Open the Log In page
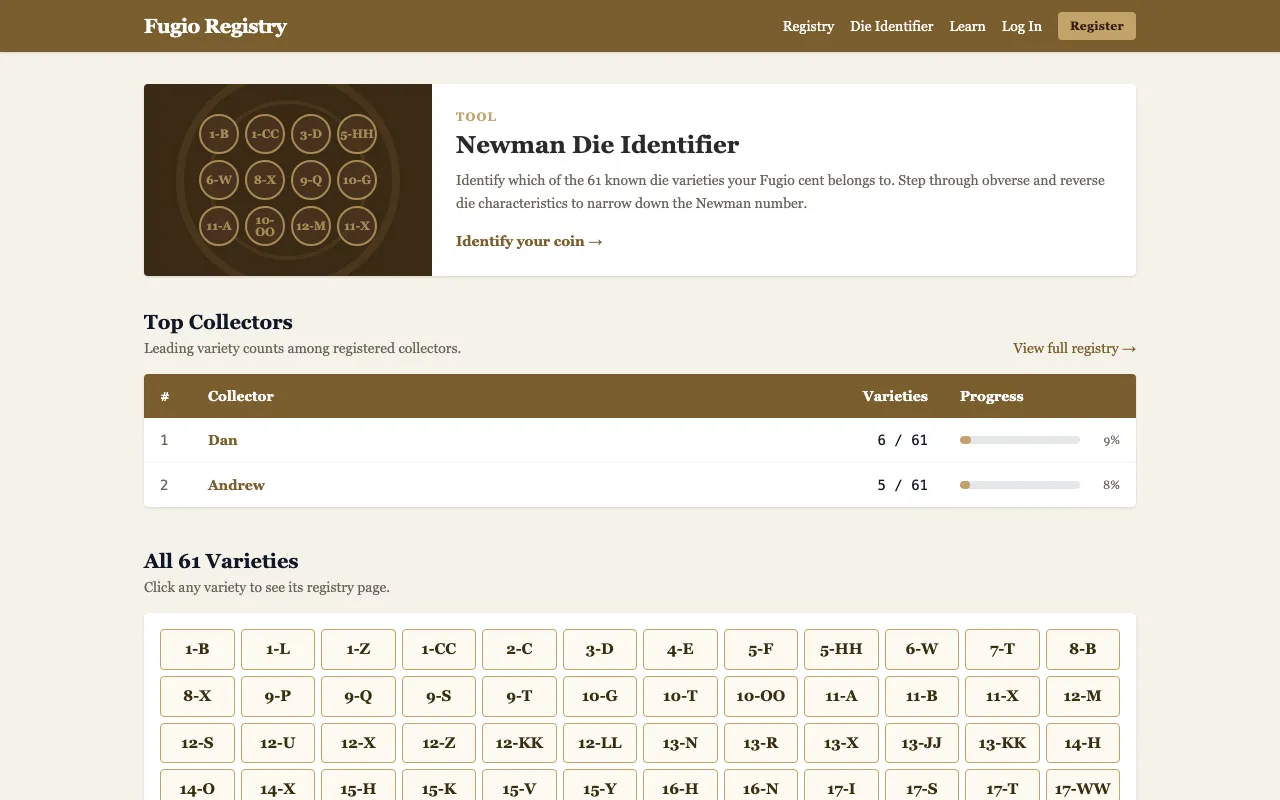Image resolution: width=1280 pixels, height=800 pixels. tap(1022, 26)
